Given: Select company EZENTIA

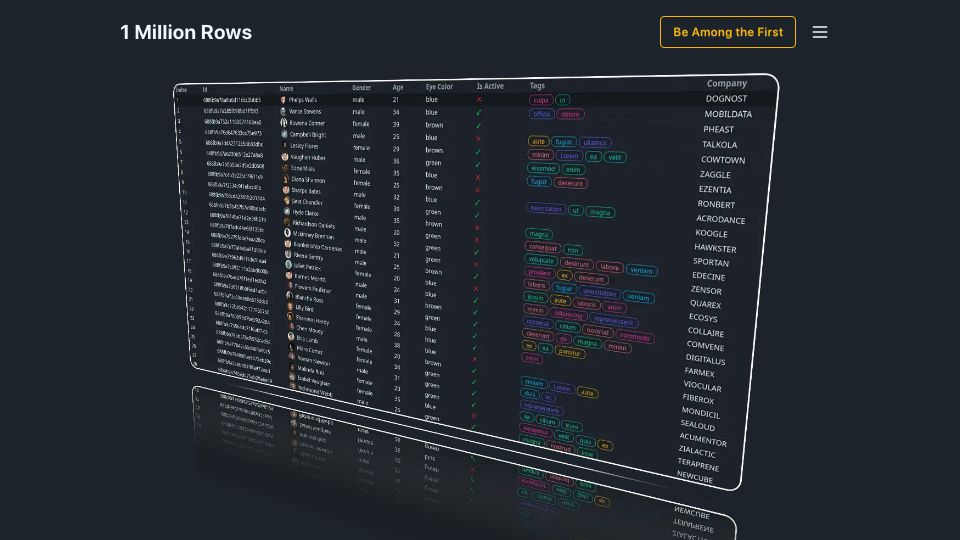Looking at the screenshot, I should [715, 190].
